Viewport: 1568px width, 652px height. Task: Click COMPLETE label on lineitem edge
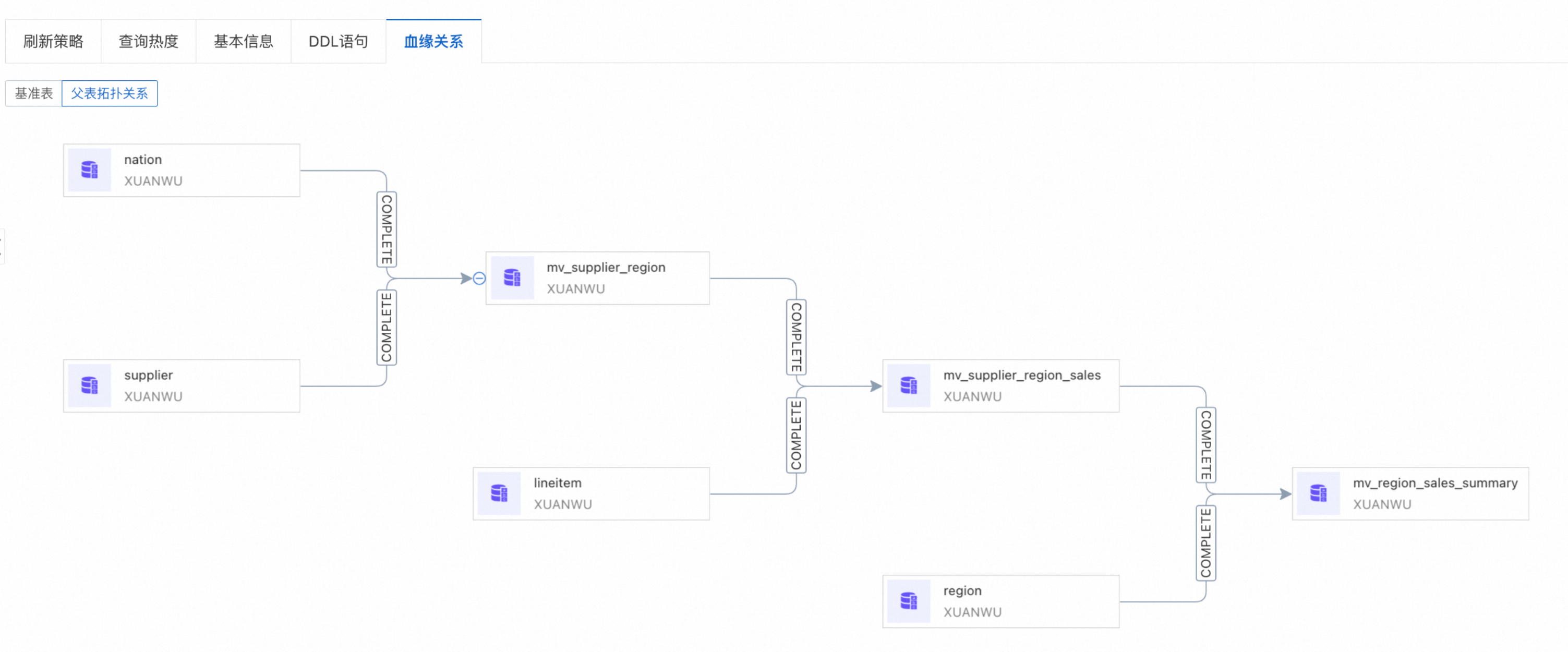tap(796, 436)
